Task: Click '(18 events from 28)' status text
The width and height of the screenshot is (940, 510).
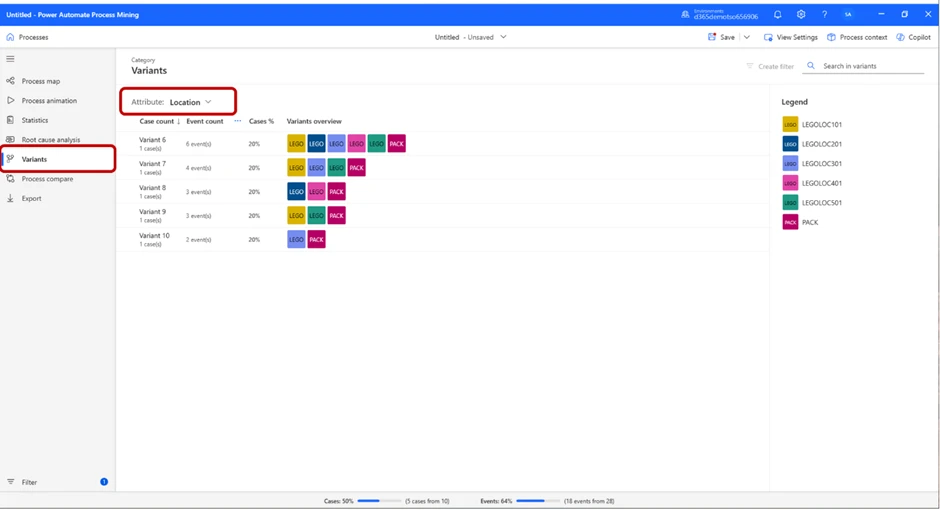Action: (x=589, y=501)
